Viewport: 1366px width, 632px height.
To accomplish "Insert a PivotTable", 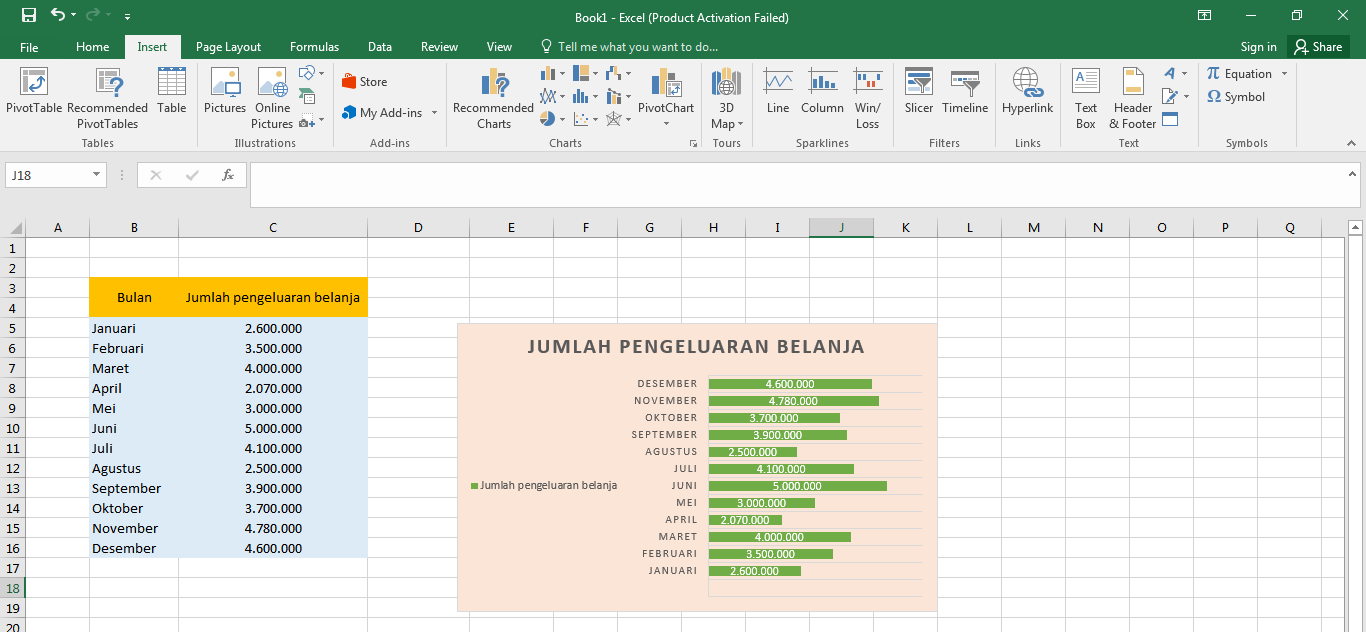I will [33, 97].
